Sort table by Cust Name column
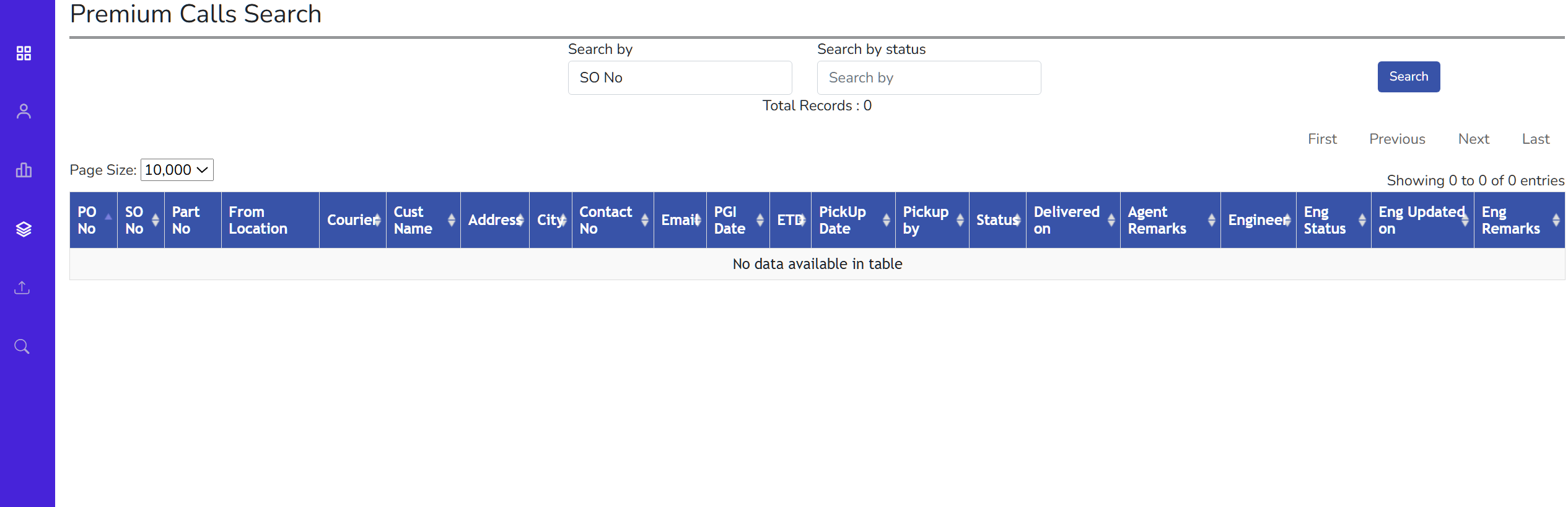Image resolution: width=1568 pixels, height=507 pixels. tap(423, 220)
